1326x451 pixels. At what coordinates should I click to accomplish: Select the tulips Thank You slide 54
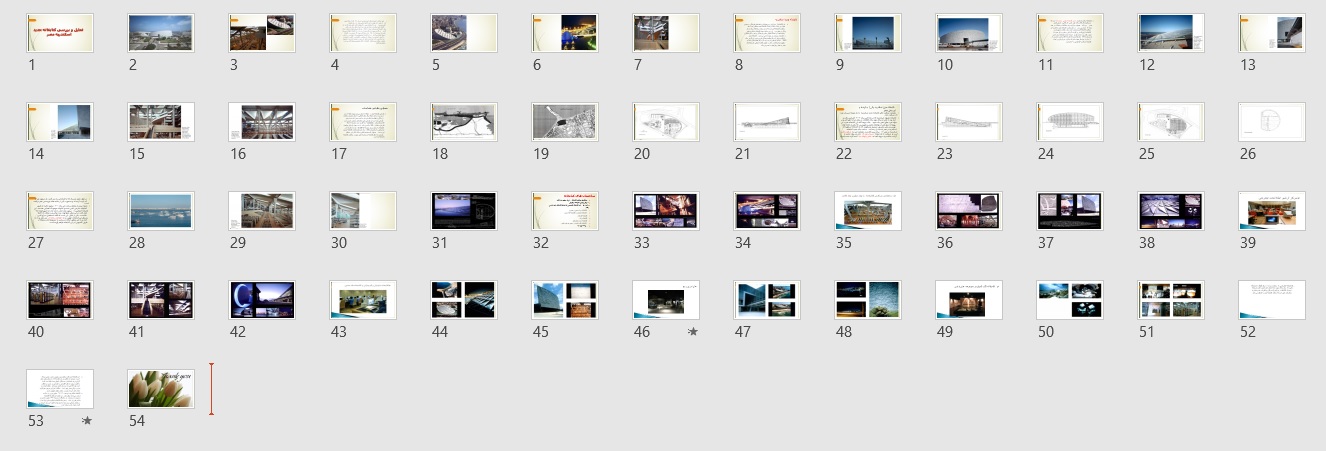tap(161, 389)
